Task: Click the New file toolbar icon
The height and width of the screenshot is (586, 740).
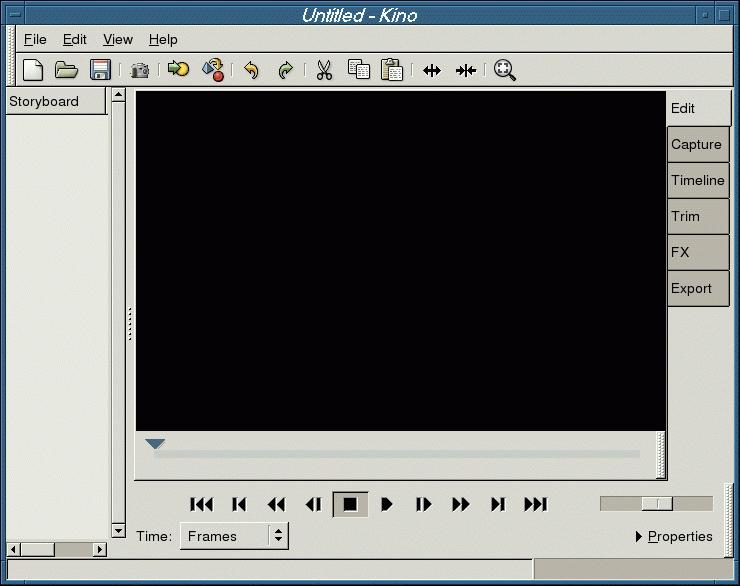Action: pos(33,70)
